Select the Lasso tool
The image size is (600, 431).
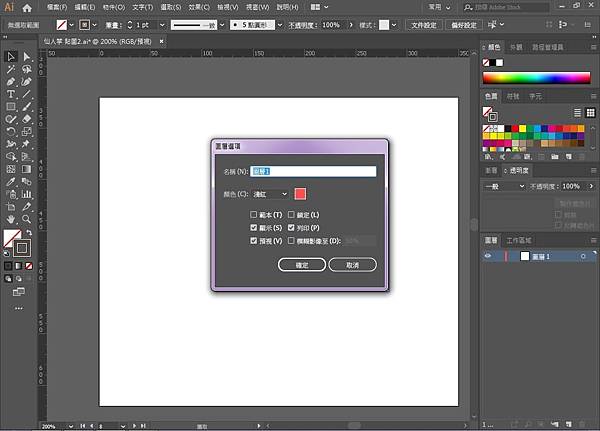[26, 69]
